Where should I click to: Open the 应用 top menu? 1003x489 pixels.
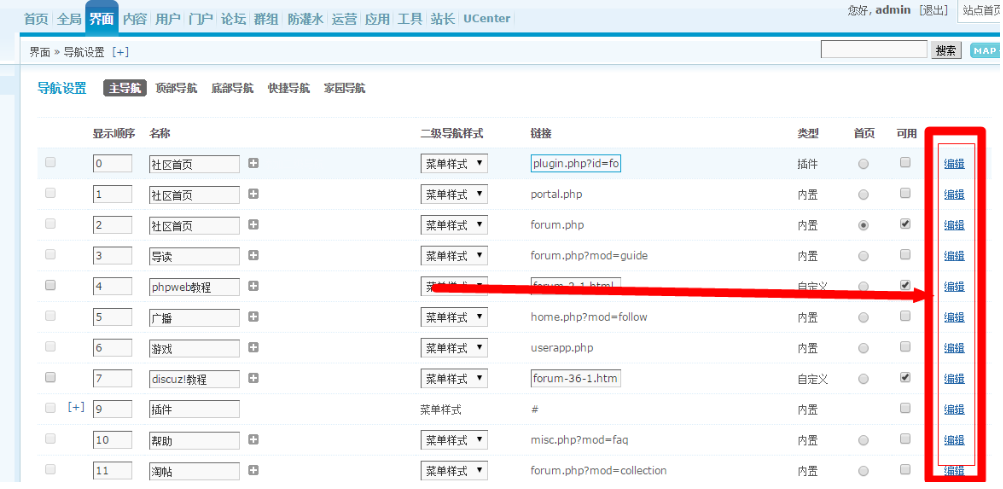pos(377,19)
